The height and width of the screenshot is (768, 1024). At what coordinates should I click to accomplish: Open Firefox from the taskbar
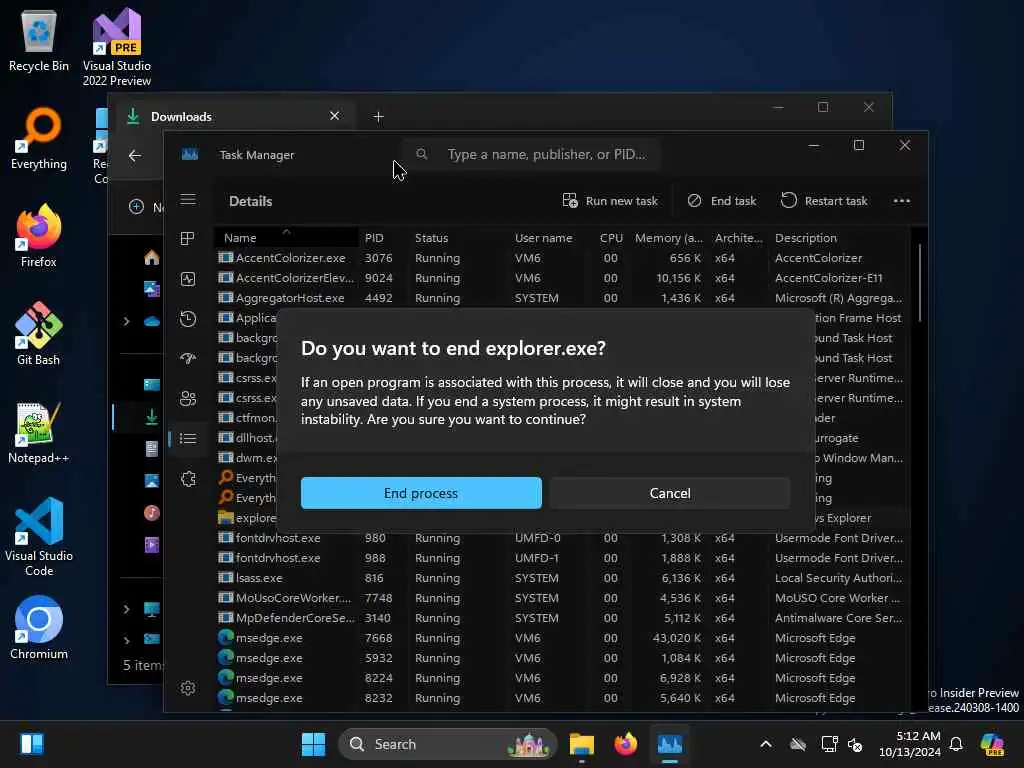pyautogui.click(x=626, y=744)
